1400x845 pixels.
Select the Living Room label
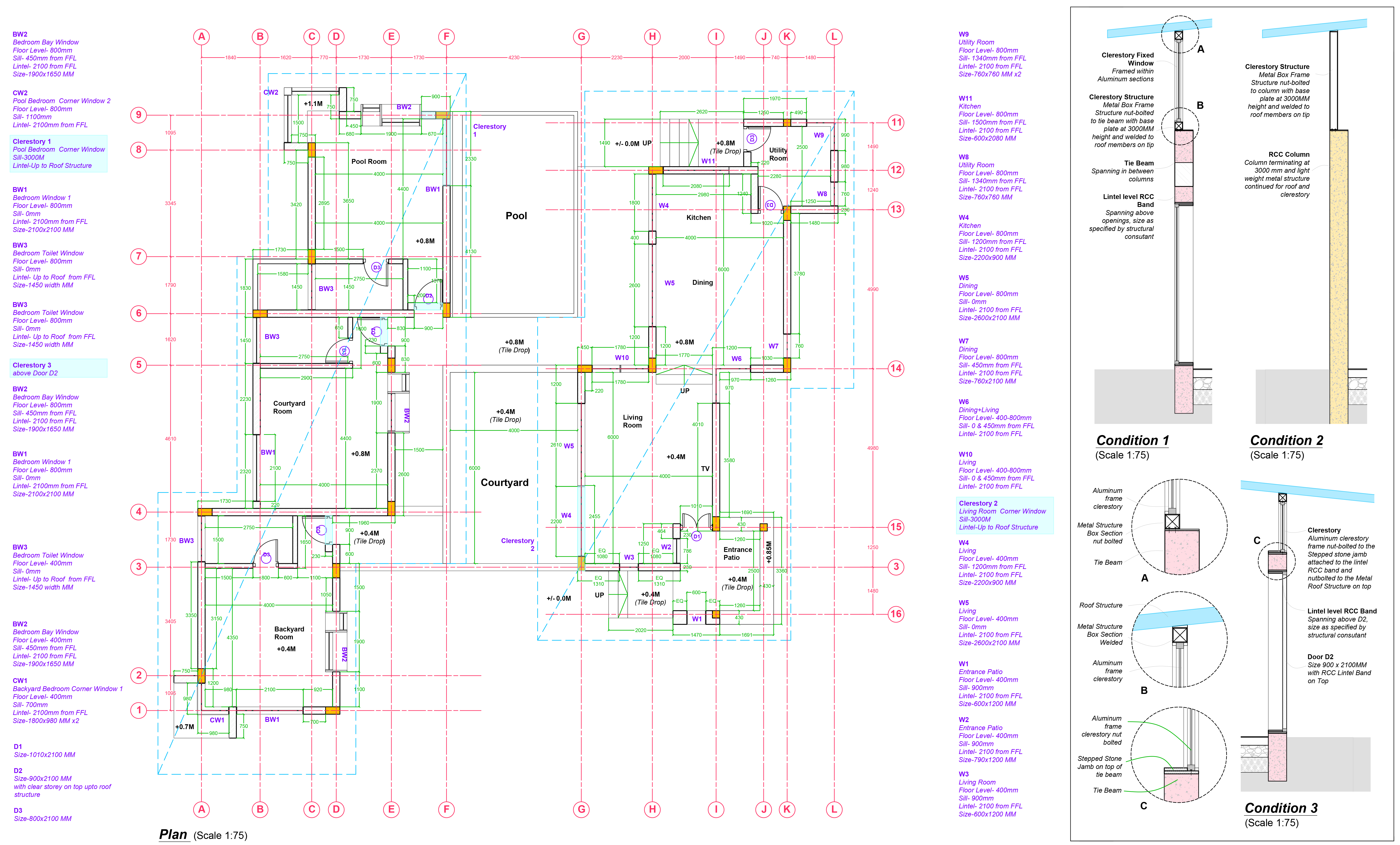[x=632, y=421]
